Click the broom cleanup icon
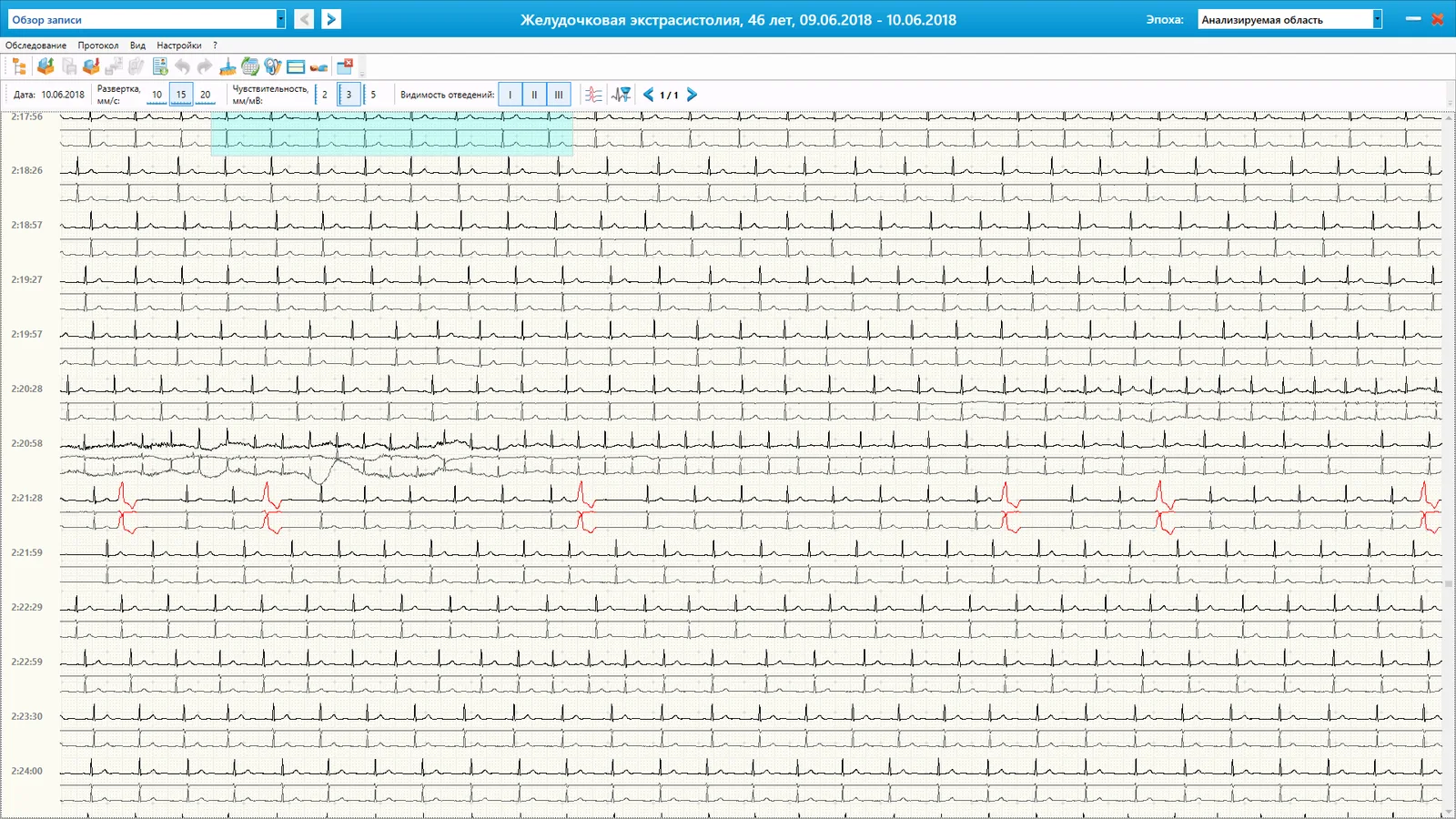Image resolution: width=1456 pixels, height=819 pixels. 227,66
